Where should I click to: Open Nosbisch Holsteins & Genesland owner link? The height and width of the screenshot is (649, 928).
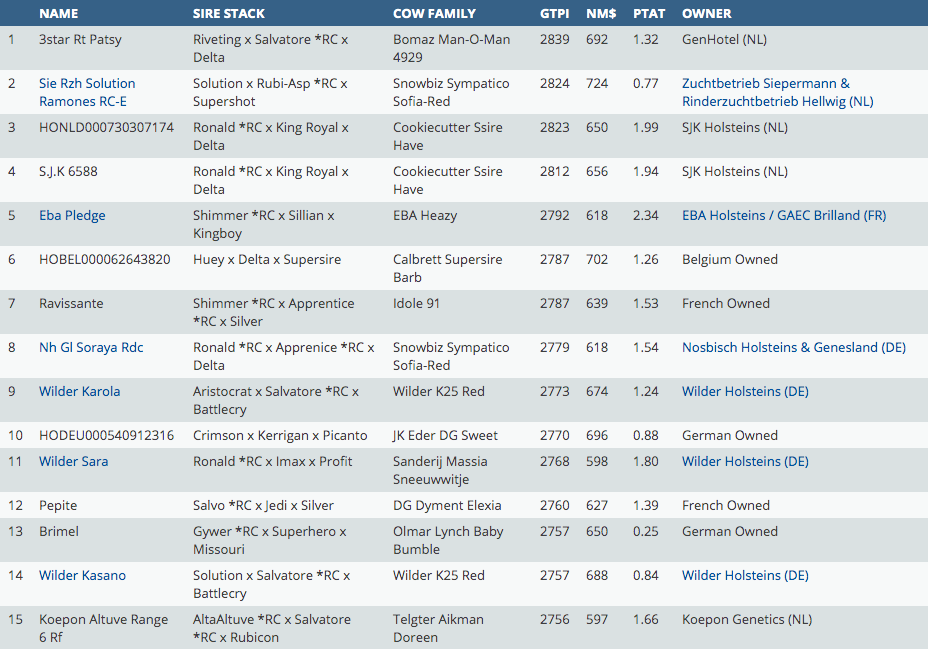tap(793, 347)
